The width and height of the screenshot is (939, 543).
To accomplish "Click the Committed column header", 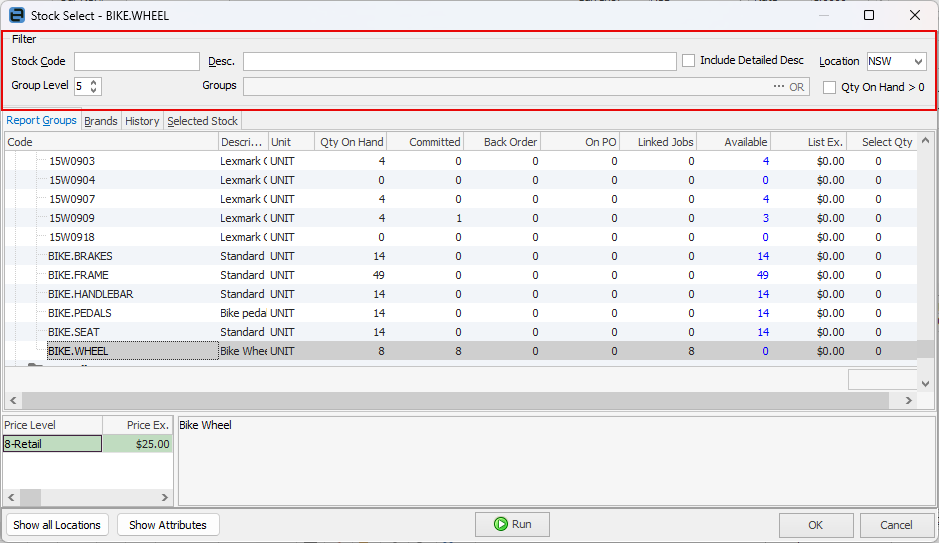I will [425, 142].
